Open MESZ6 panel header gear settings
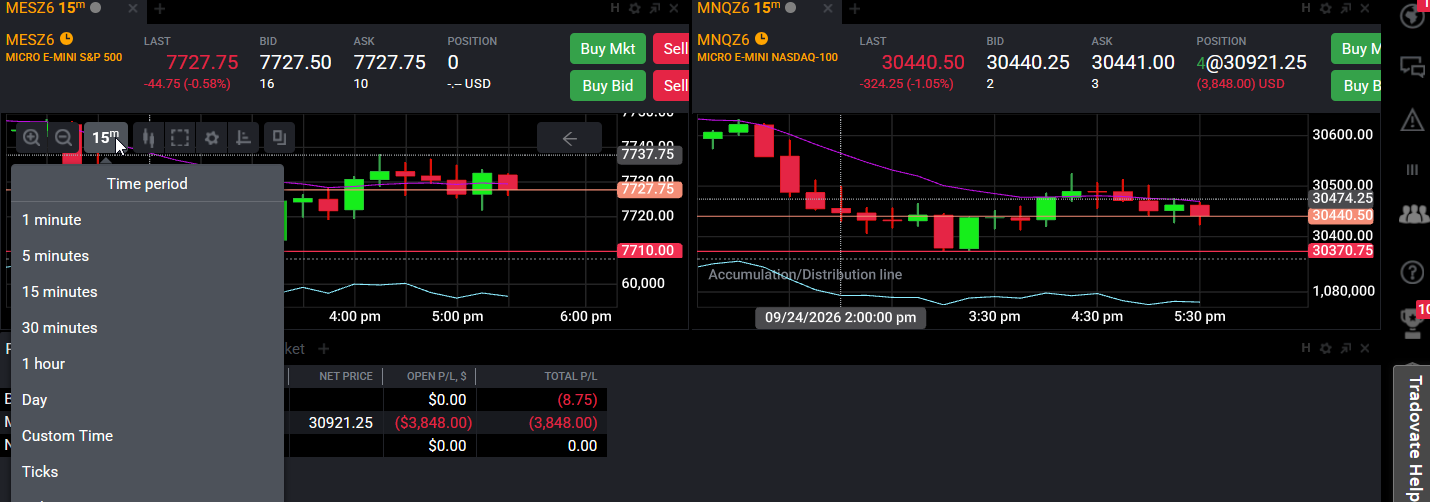 pyautogui.click(x=635, y=8)
